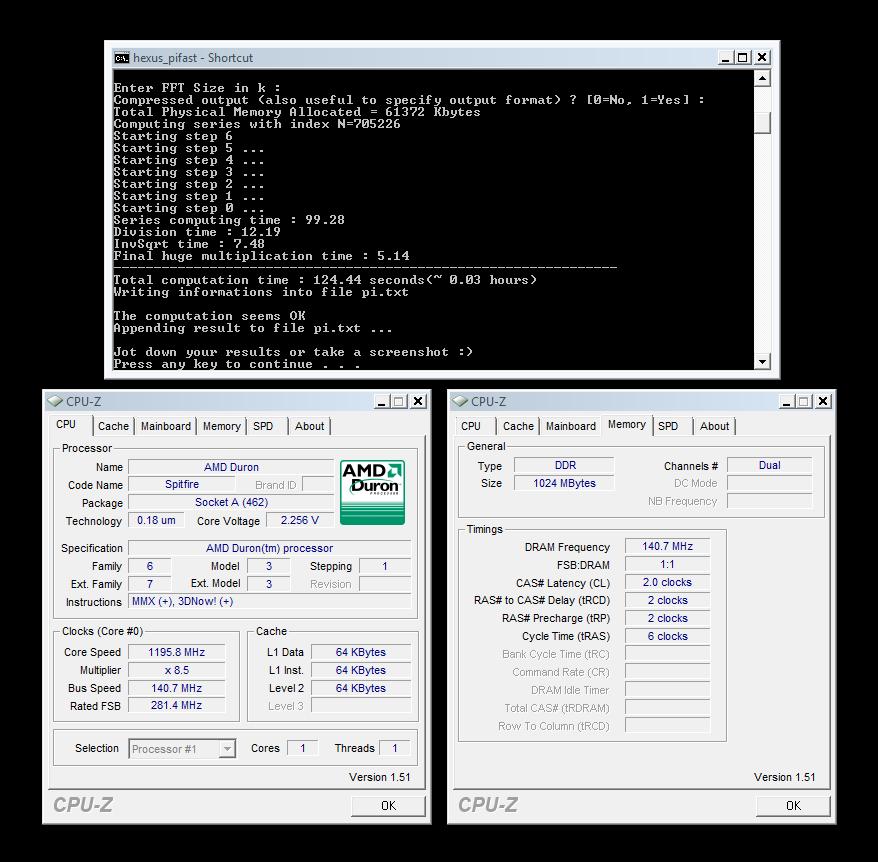878x862 pixels.
Task: Close the left CPU-Z window
Action: 418,402
